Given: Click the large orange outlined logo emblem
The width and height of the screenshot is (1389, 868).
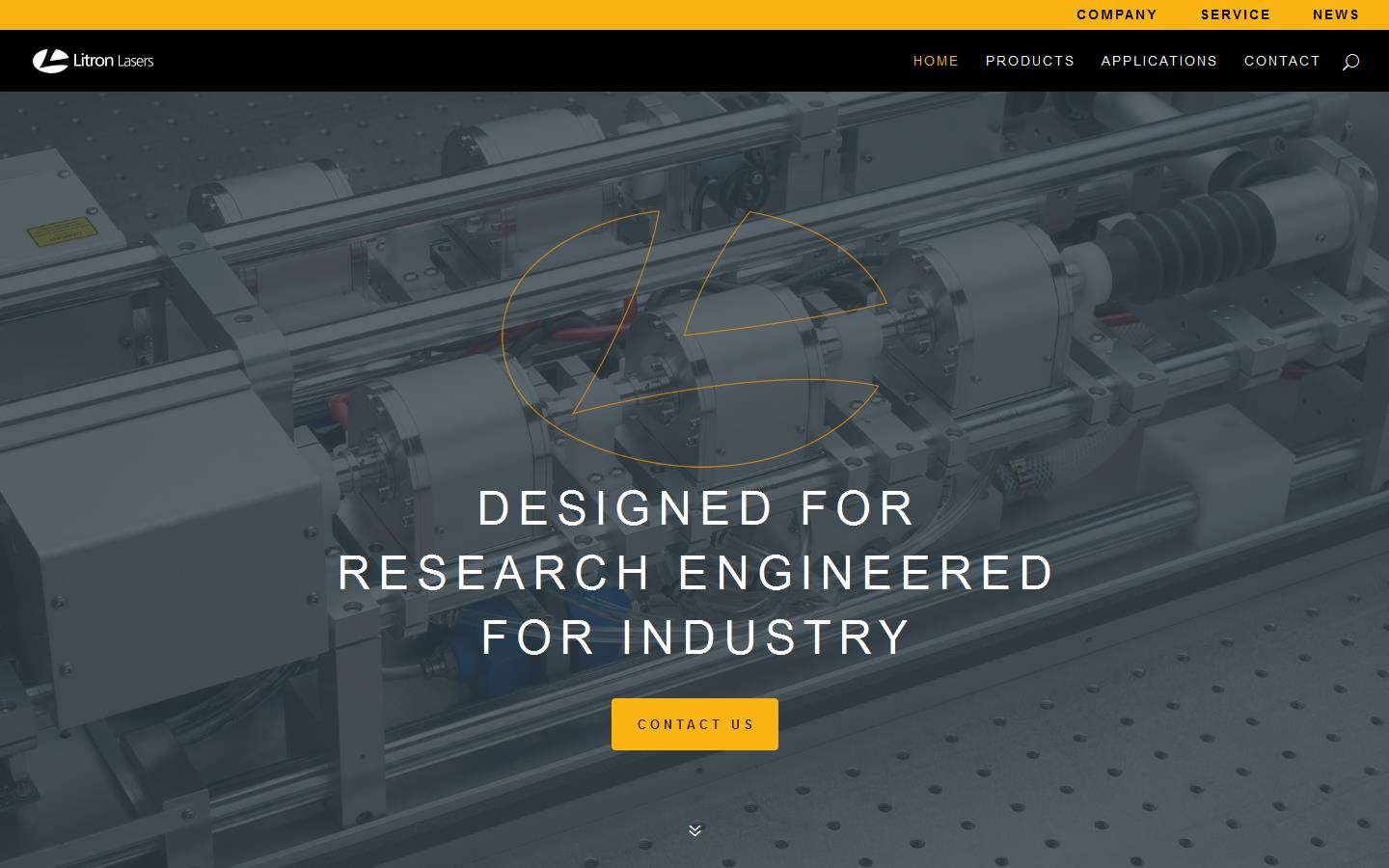Looking at the screenshot, I should click(x=694, y=338).
